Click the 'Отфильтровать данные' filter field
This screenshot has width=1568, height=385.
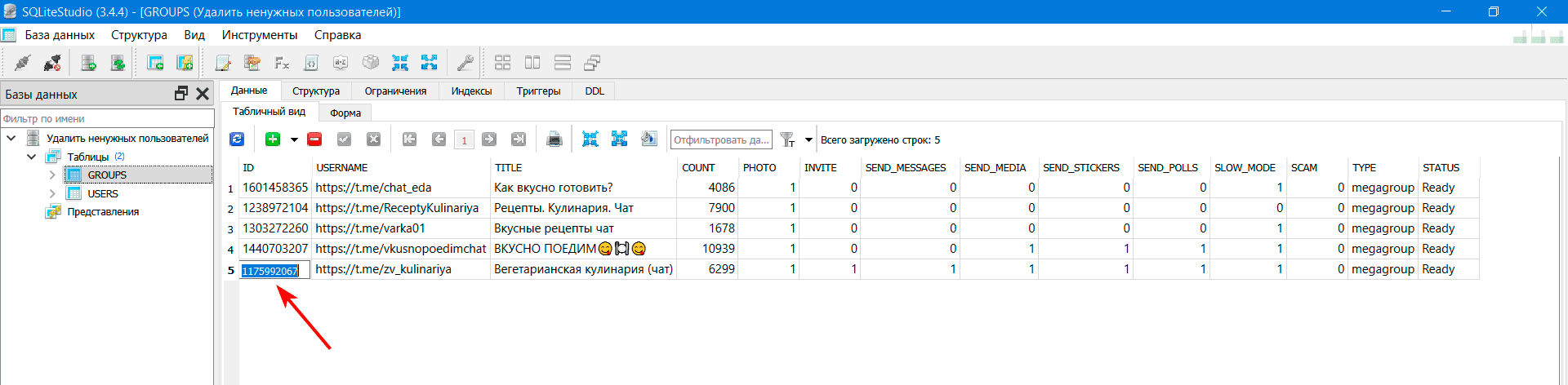coord(721,139)
